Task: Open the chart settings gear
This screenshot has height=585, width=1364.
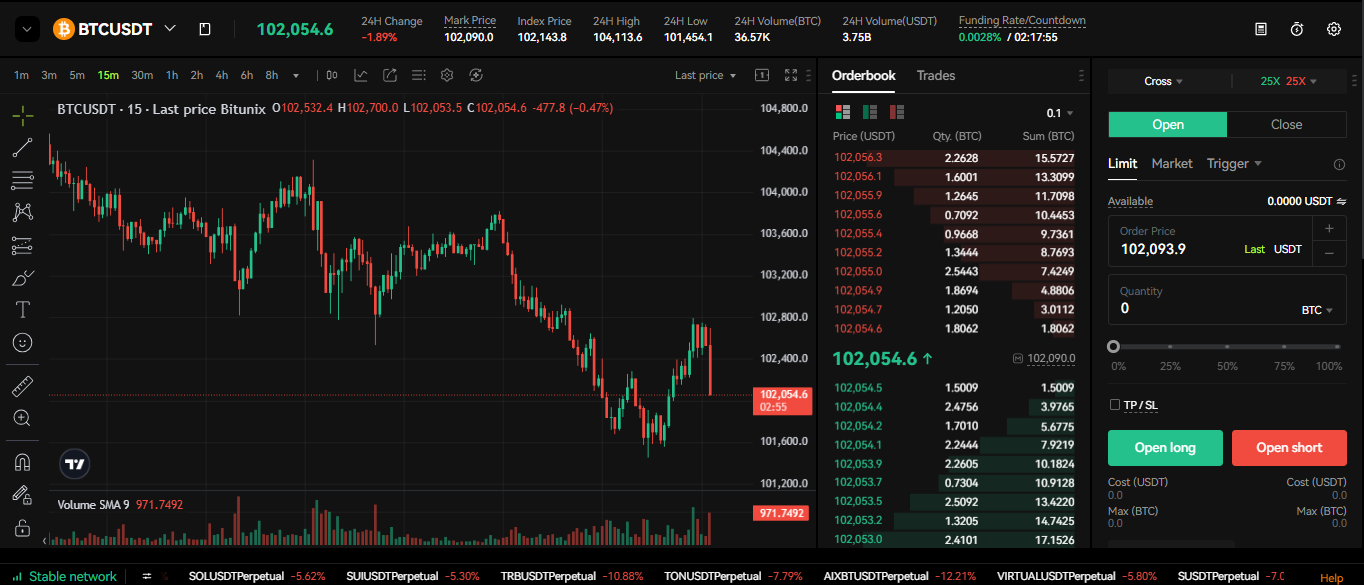Action: coord(447,74)
